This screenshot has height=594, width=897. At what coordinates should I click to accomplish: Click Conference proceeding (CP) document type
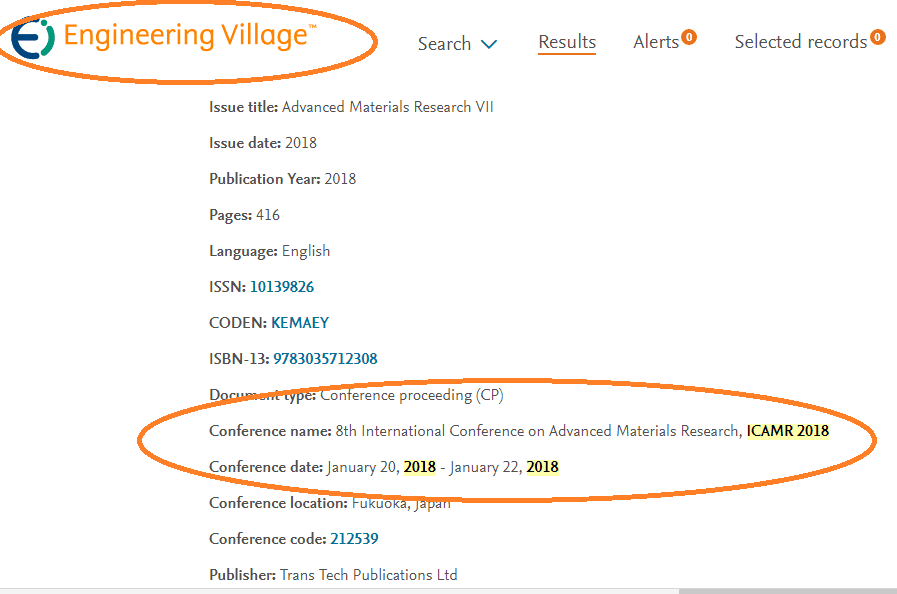412,395
